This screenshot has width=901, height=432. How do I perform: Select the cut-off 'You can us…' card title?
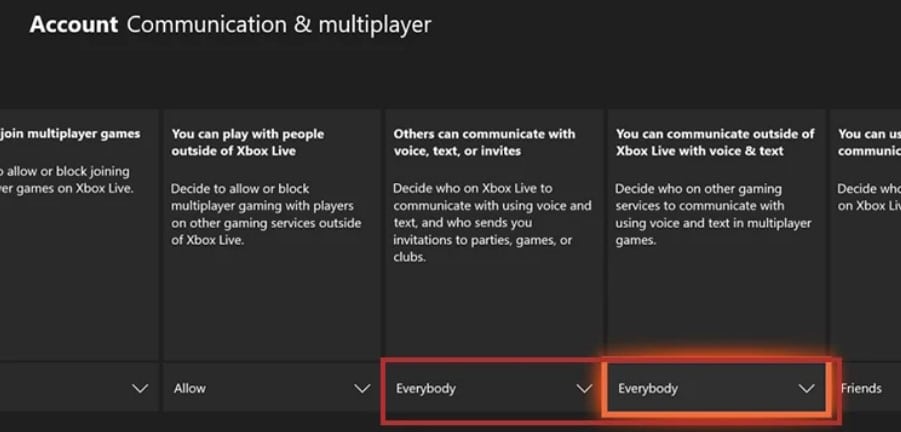point(869,142)
